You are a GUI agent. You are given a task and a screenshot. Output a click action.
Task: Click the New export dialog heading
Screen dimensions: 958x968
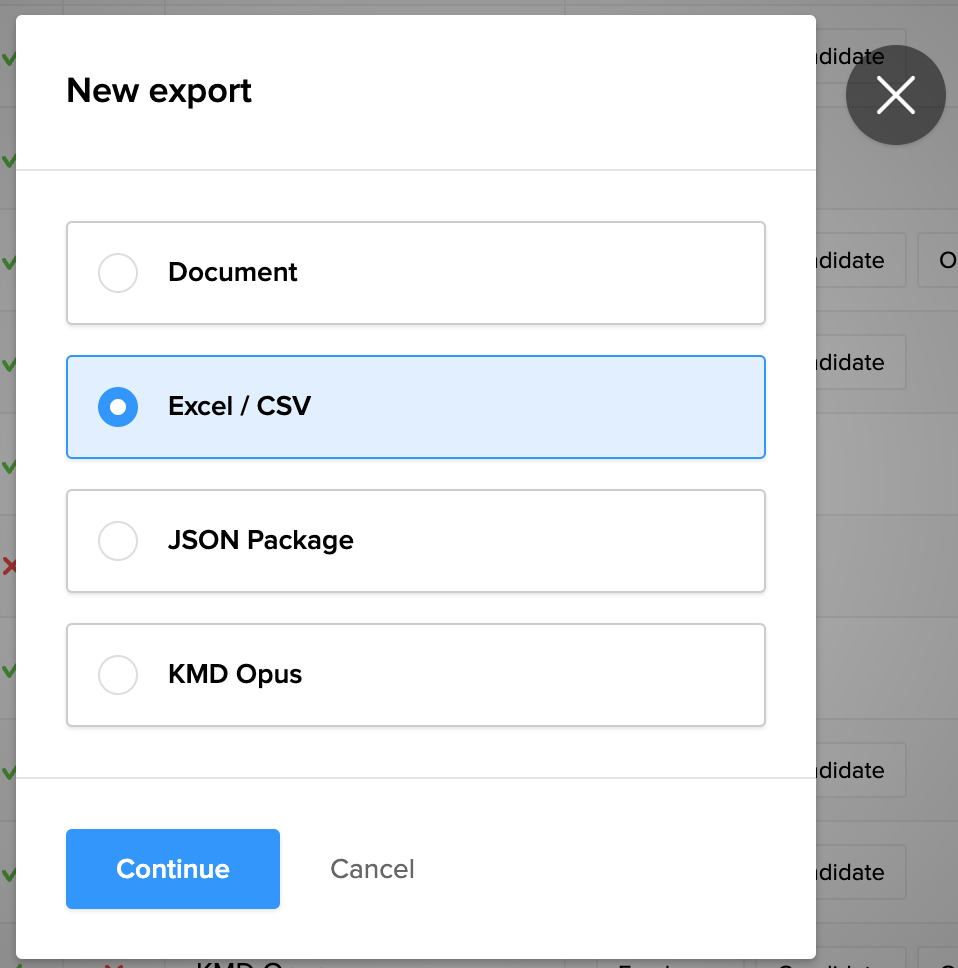tap(159, 91)
